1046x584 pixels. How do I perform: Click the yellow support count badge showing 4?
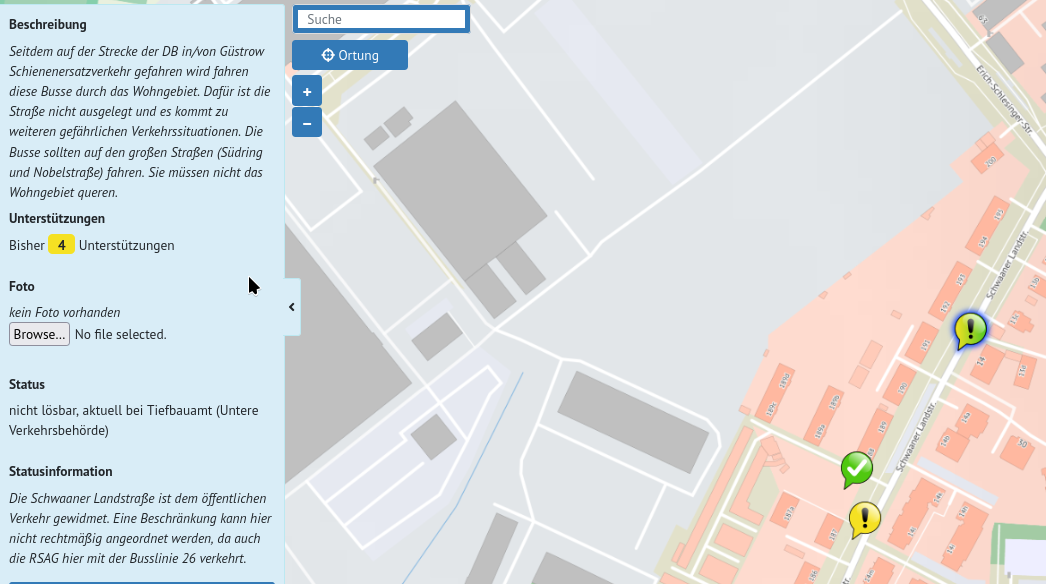[x=61, y=245]
